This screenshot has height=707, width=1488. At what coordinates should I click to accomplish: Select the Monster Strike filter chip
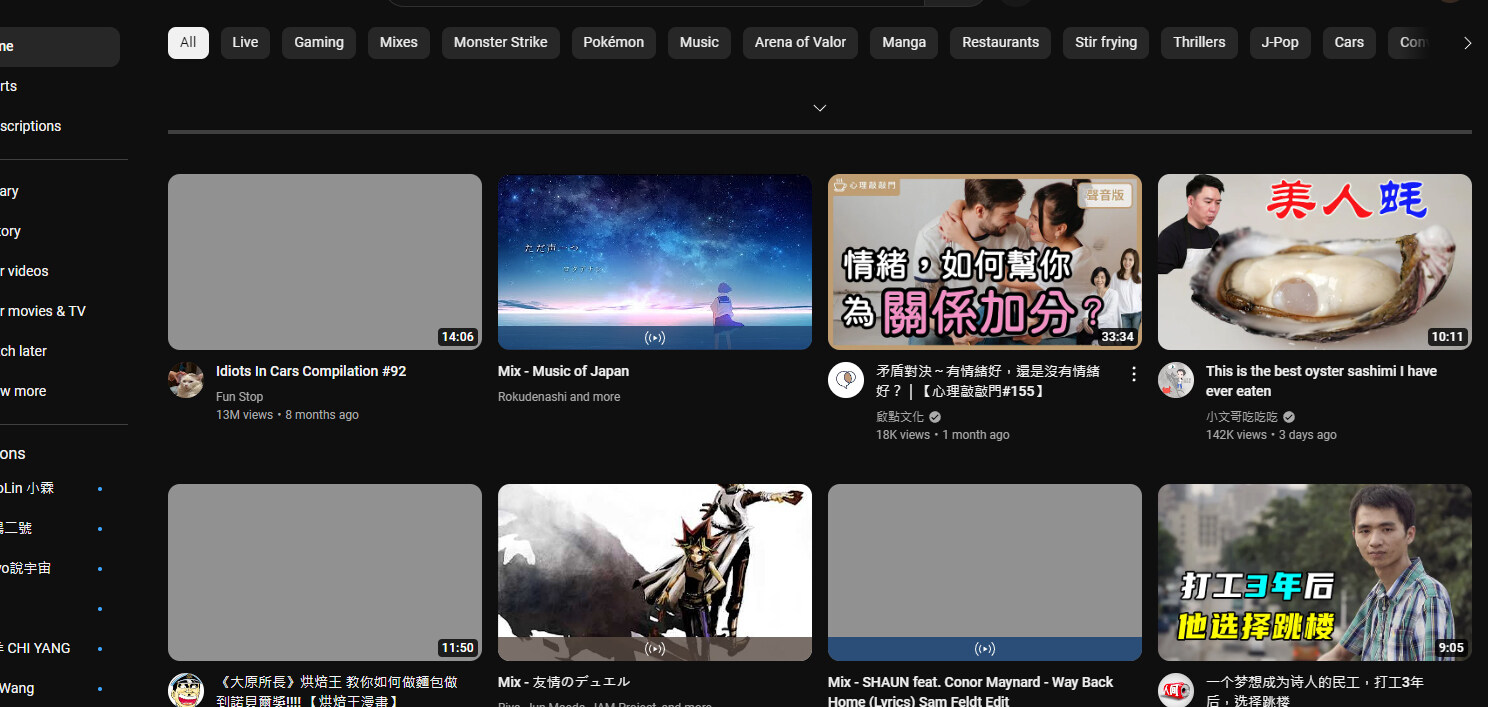[500, 42]
